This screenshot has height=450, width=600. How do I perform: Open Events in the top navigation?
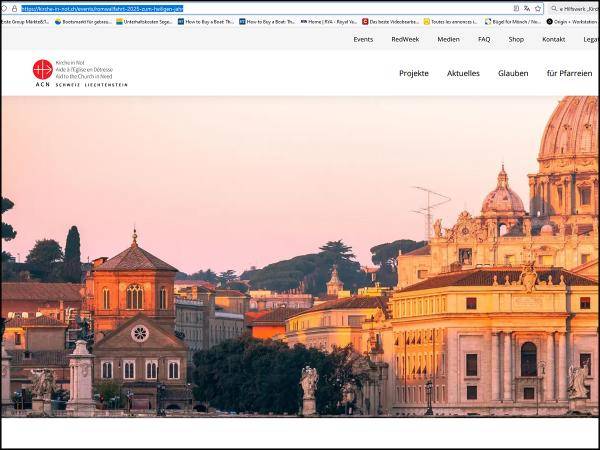pyautogui.click(x=363, y=39)
